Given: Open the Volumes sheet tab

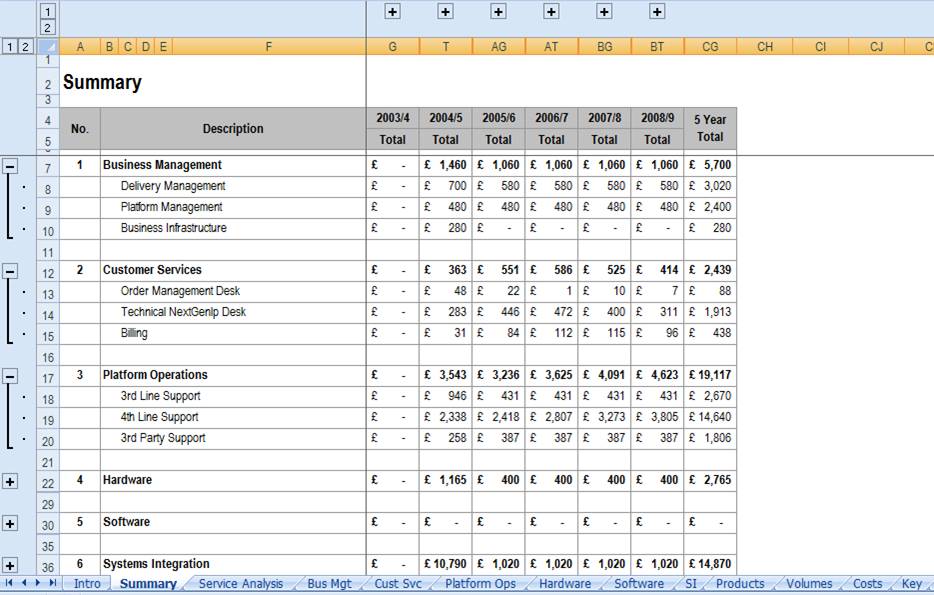Looking at the screenshot, I should coord(808,584).
